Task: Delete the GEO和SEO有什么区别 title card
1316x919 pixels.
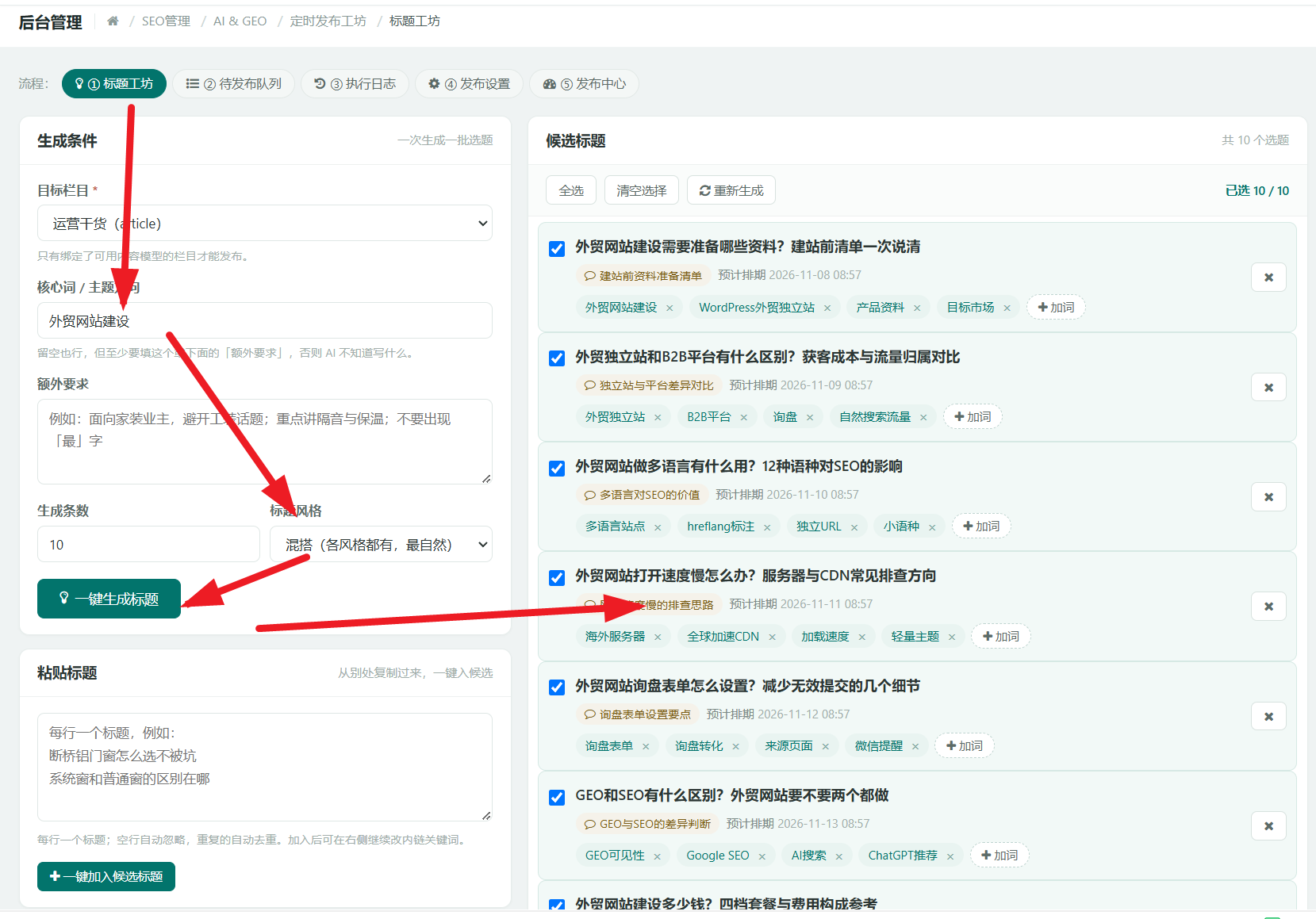Action: pos(1268,826)
